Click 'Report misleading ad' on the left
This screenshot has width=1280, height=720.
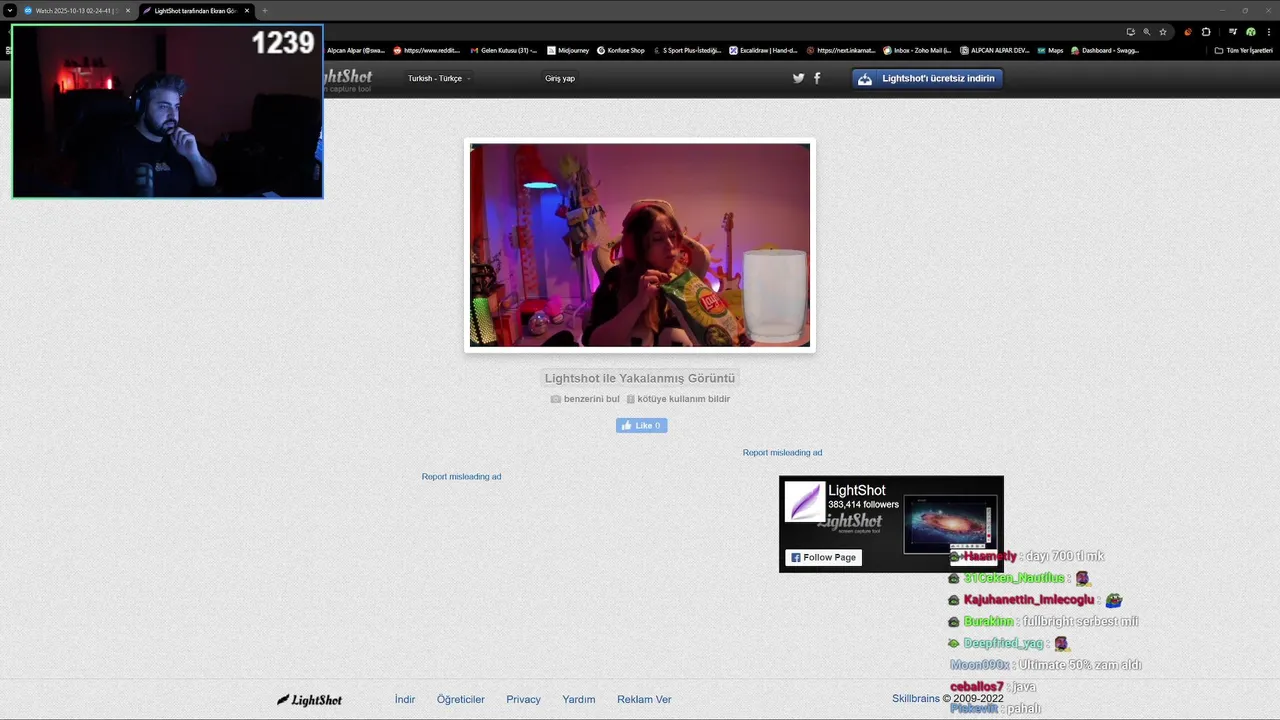(x=461, y=477)
